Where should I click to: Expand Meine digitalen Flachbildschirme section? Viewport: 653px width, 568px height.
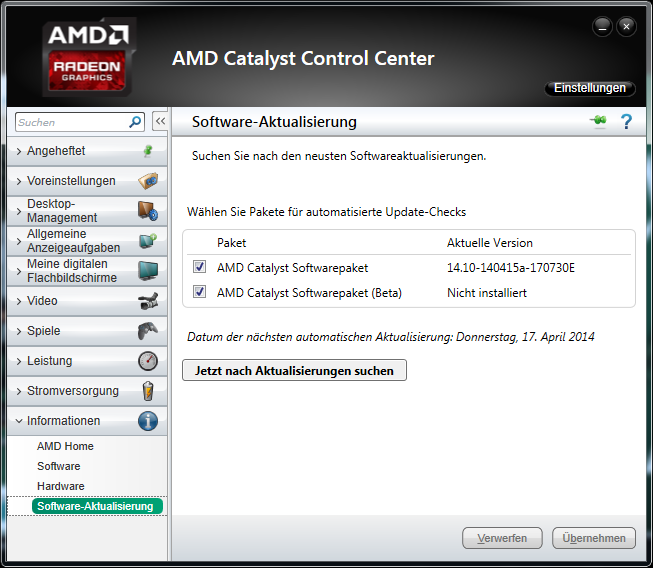pyautogui.click(x=87, y=271)
